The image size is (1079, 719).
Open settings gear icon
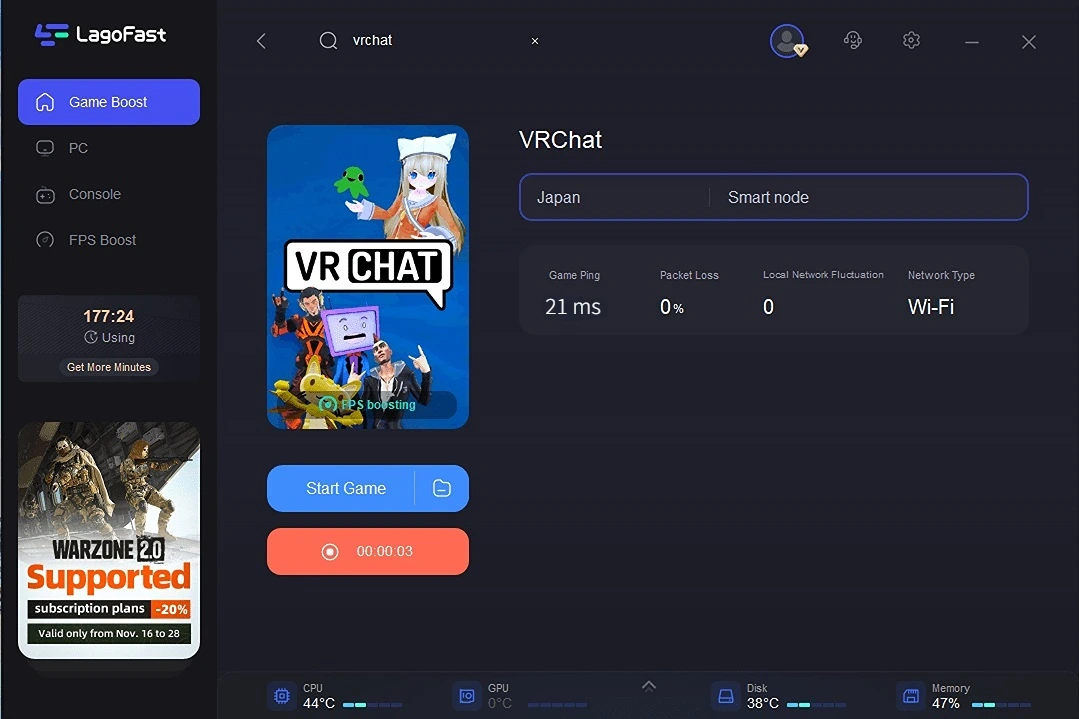tap(911, 41)
